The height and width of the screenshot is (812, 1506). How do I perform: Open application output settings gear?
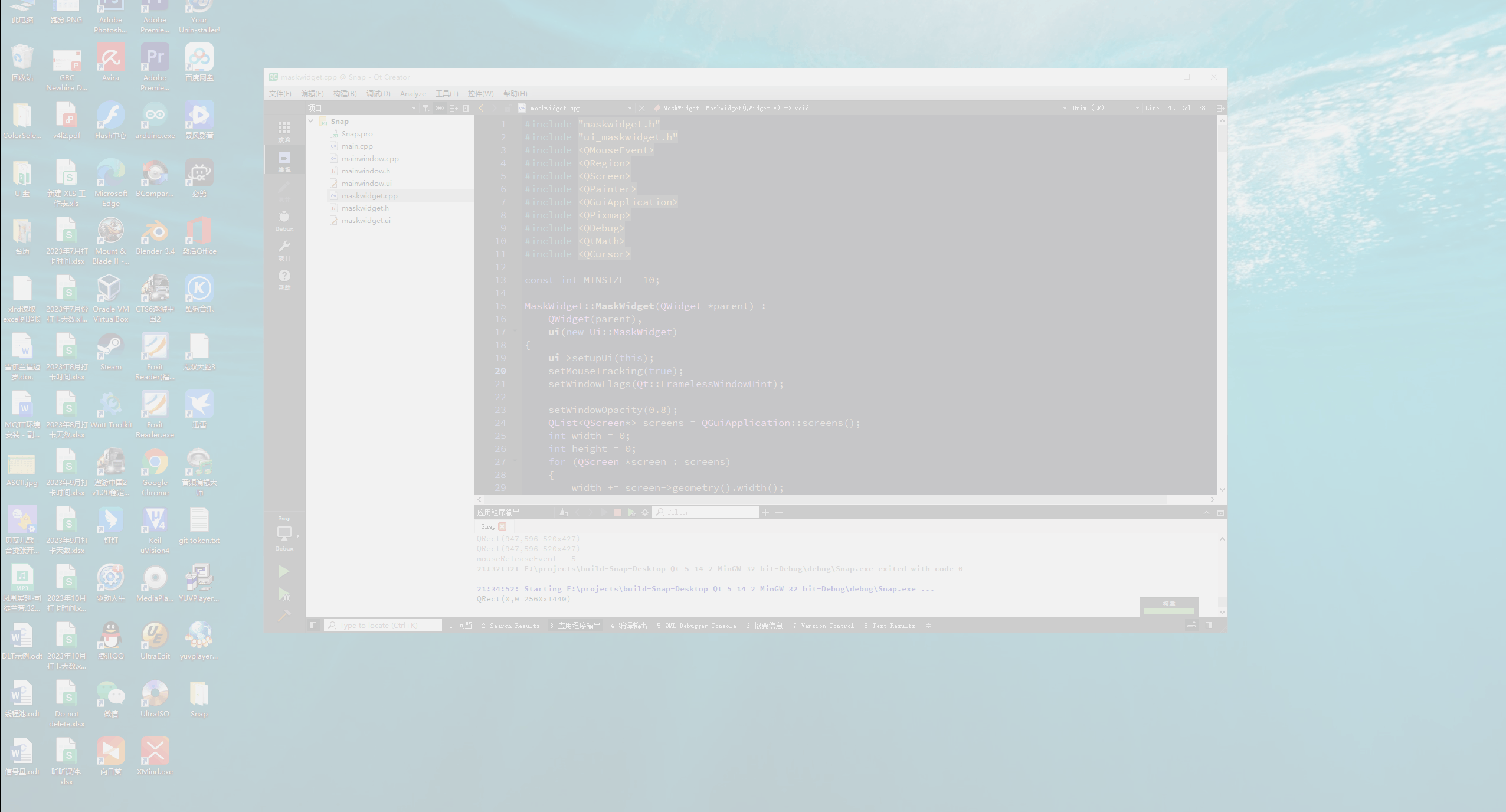(644, 512)
